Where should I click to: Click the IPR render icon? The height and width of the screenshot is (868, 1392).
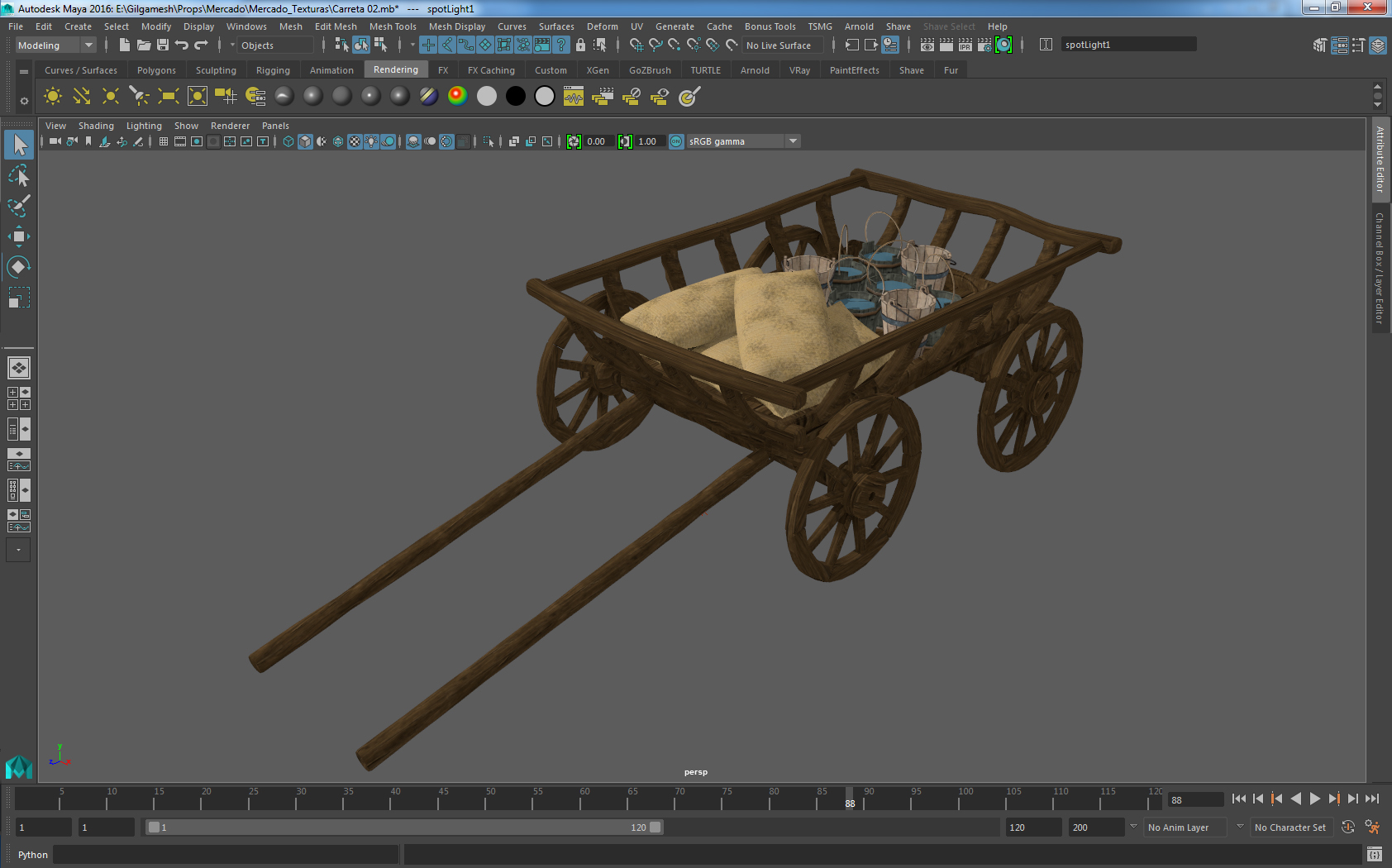point(965,45)
